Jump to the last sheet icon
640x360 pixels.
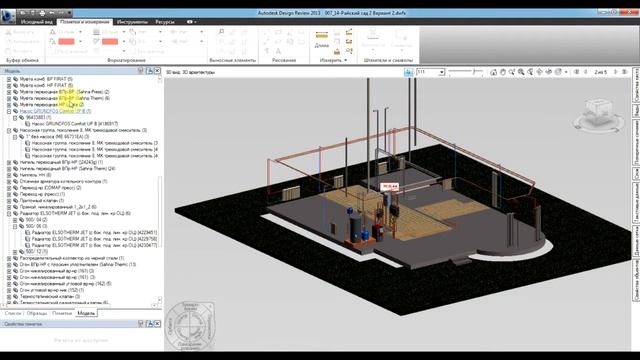point(624,72)
